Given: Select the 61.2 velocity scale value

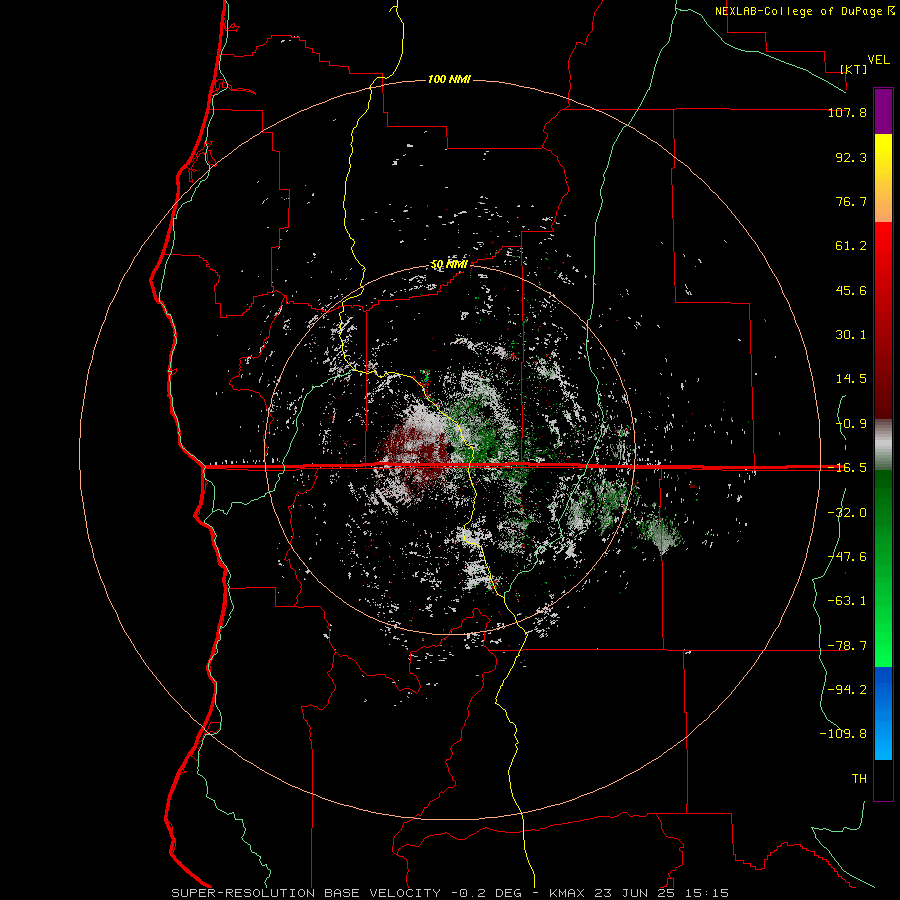Looking at the screenshot, I should point(851,246).
